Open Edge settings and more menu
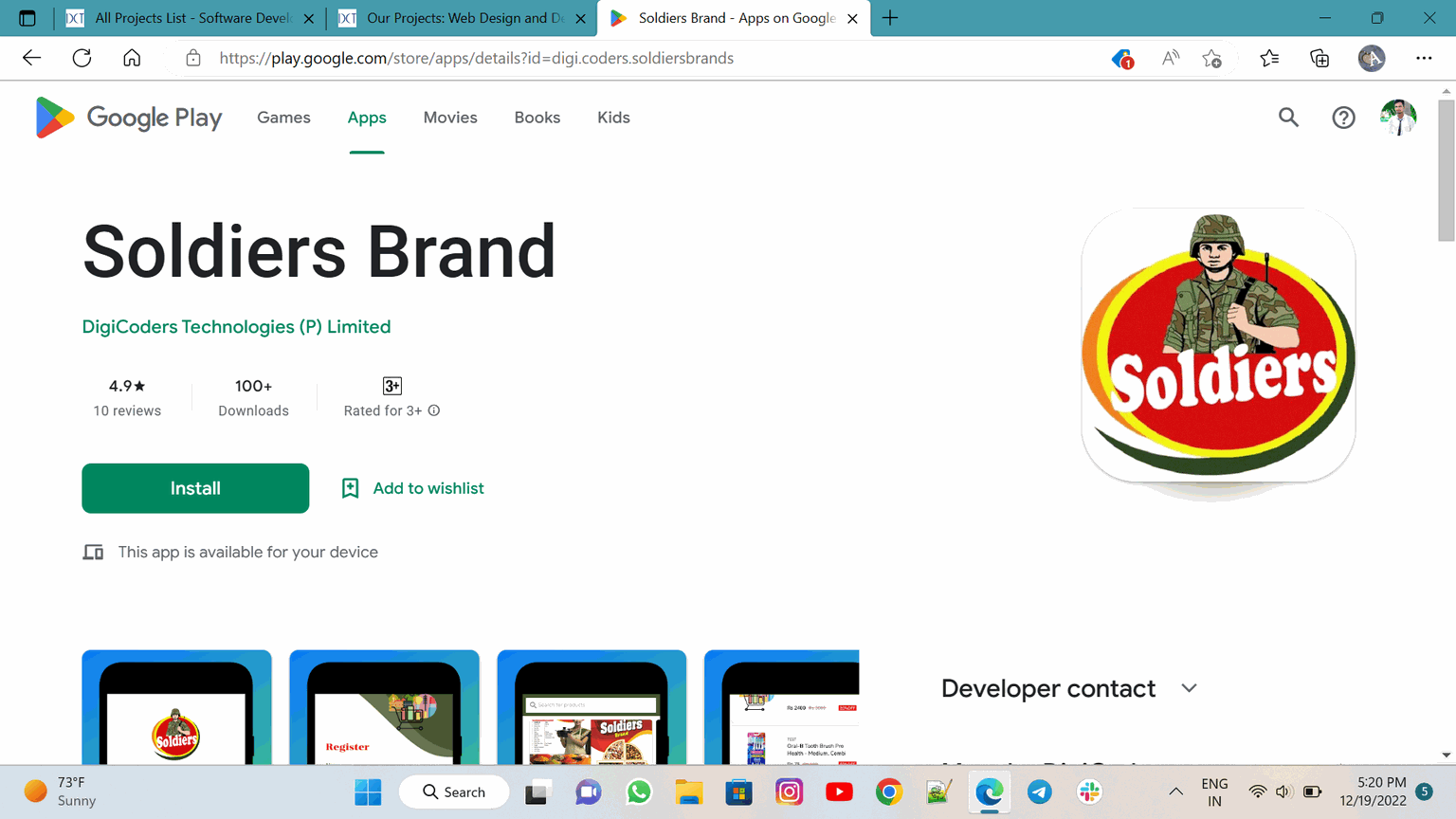 click(1424, 58)
